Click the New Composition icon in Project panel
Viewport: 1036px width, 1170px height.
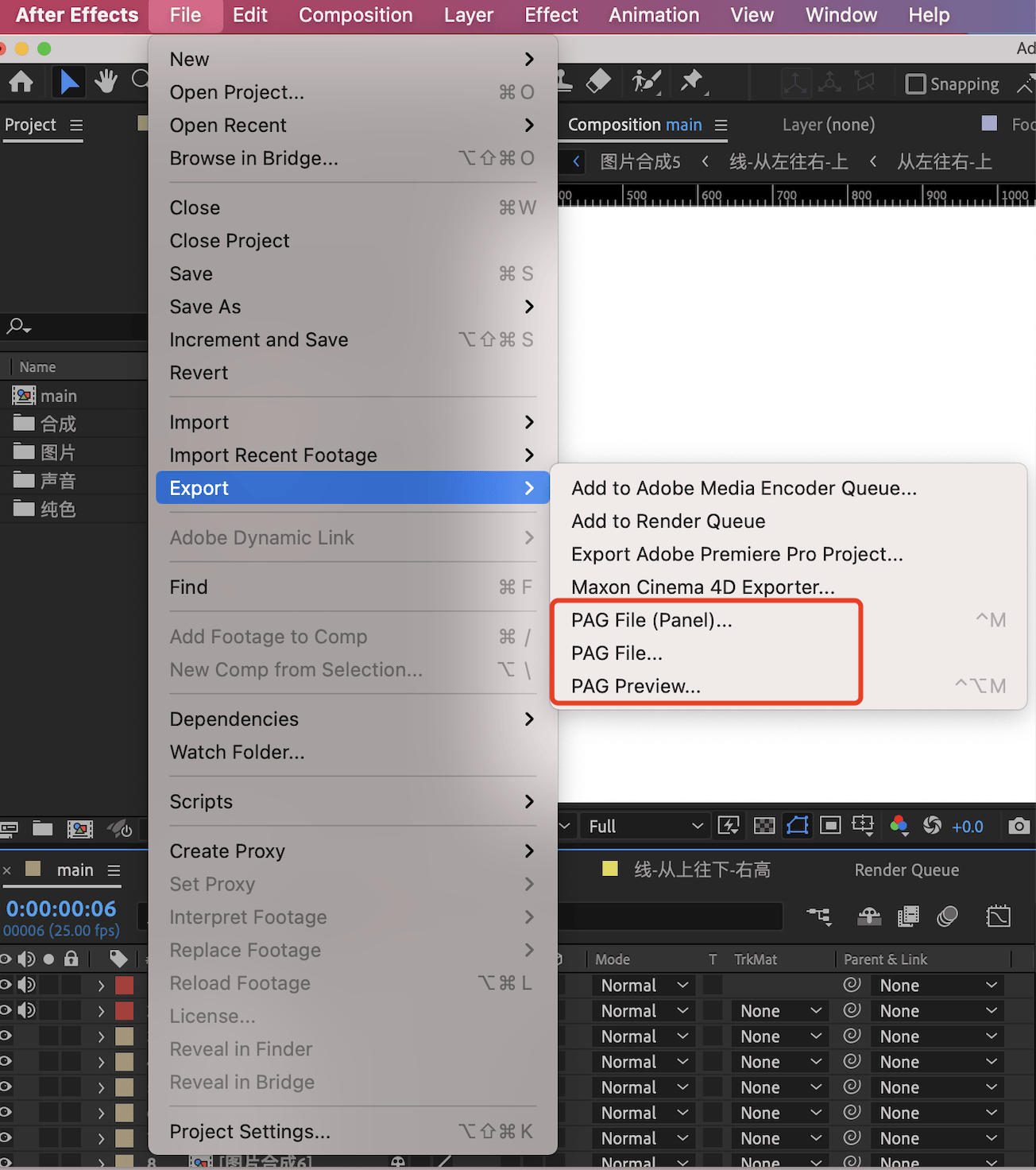point(79,829)
